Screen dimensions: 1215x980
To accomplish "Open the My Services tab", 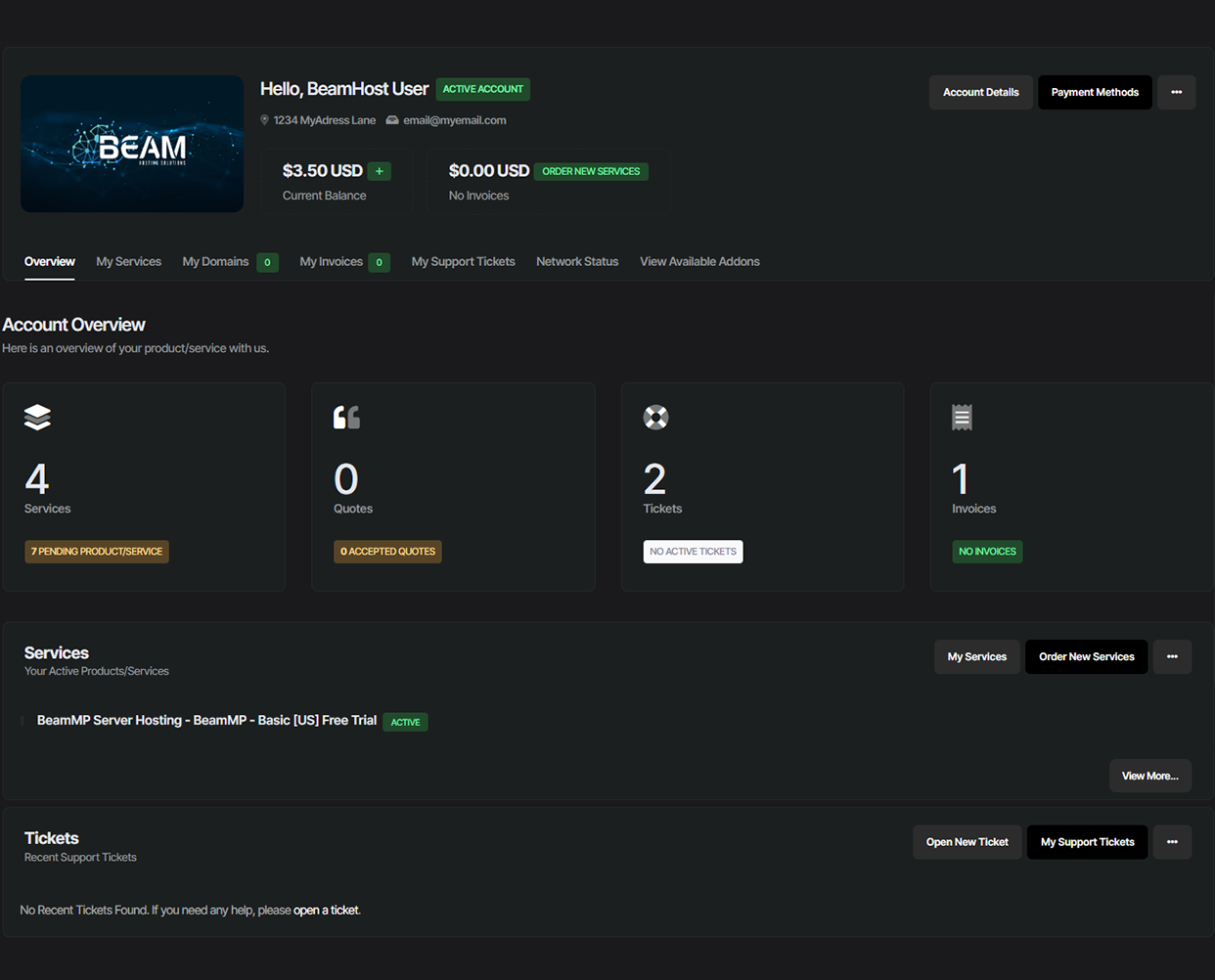I will tap(129, 261).
